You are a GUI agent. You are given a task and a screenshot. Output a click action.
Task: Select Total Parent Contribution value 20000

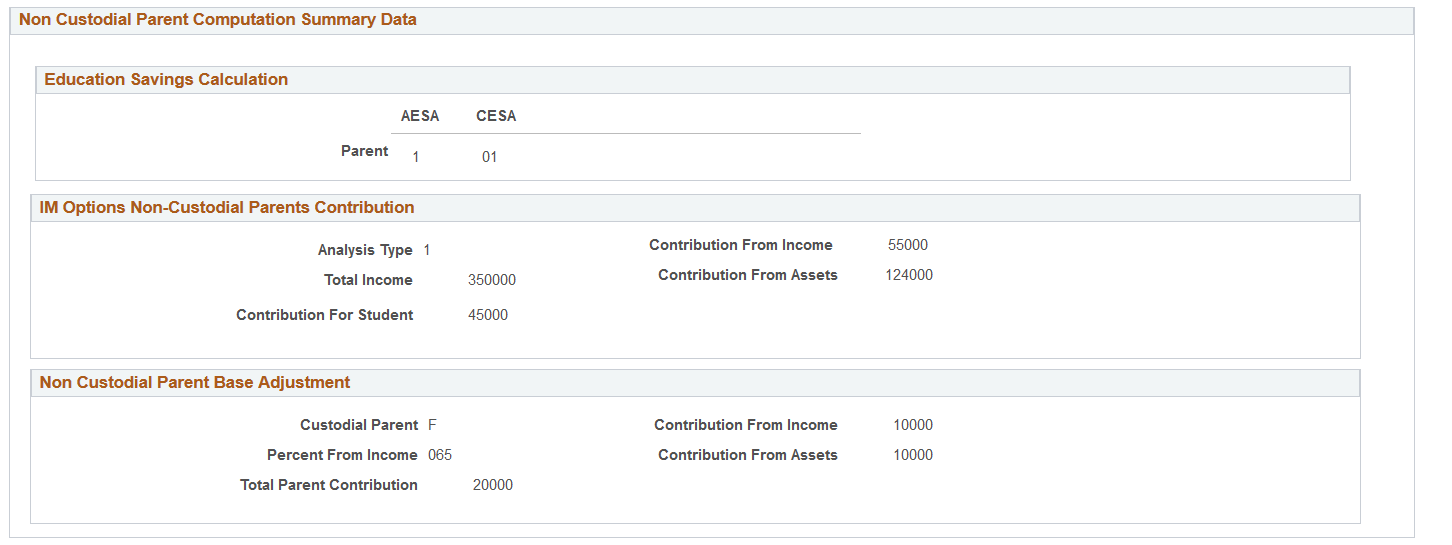click(x=493, y=485)
